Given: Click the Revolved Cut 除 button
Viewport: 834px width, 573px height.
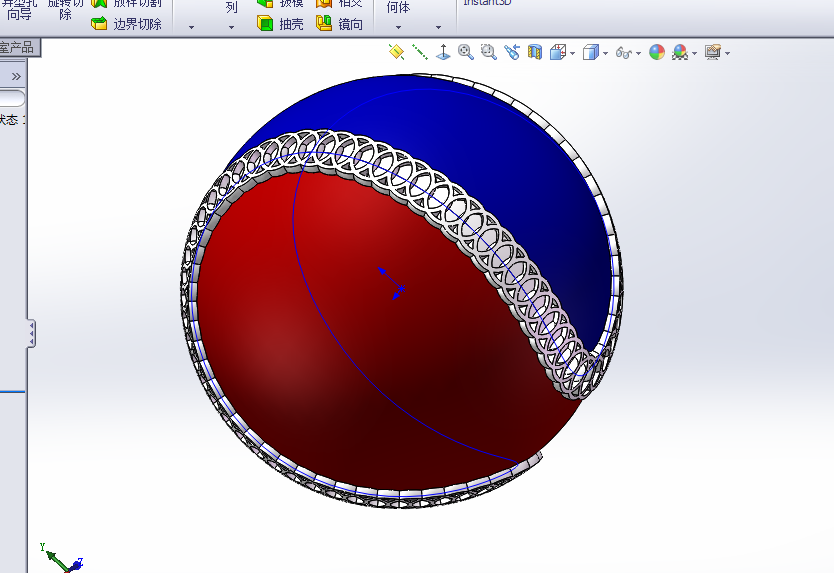Looking at the screenshot, I should 65,10.
